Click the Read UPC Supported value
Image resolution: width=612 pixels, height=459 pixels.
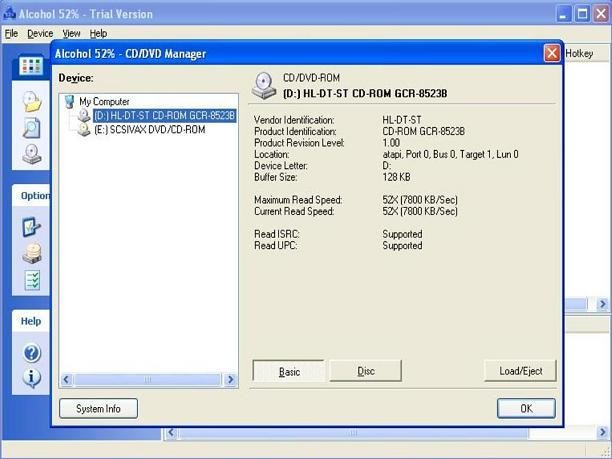(402, 246)
